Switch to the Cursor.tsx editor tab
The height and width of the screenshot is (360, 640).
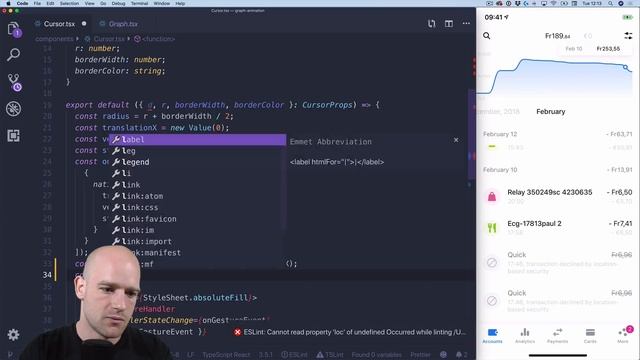pyautogui.click(x=59, y=24)
